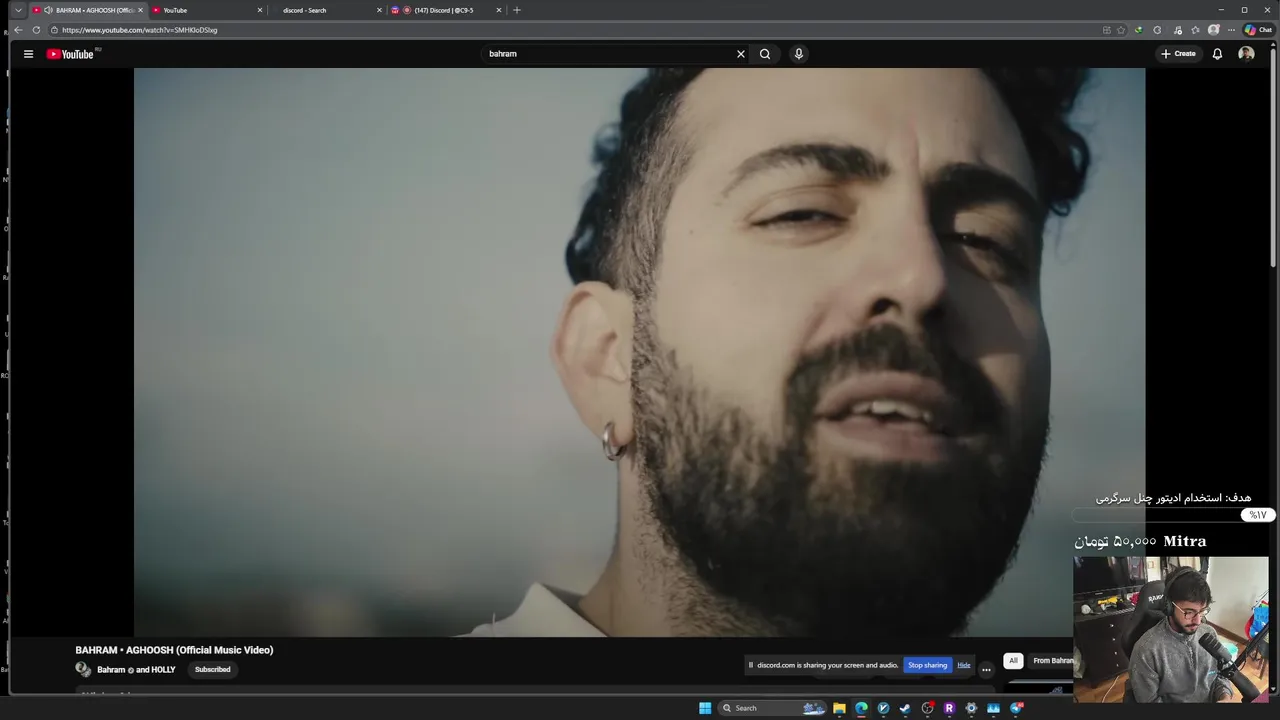Switch to the second YouTube tab
The image size is (1280, 720).
click(207, 10)
